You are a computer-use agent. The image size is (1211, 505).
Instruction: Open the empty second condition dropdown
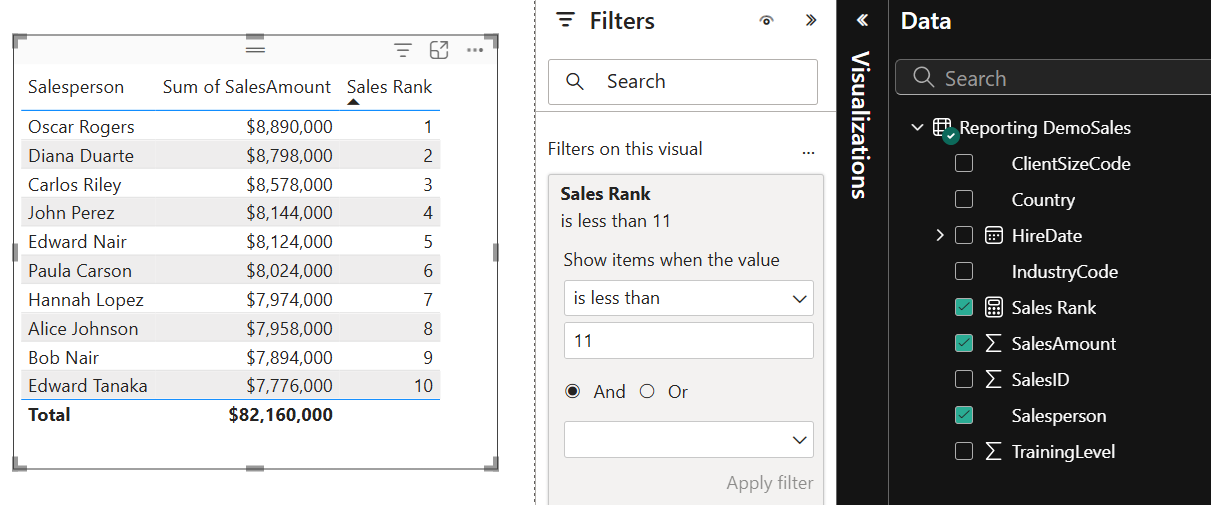point(689,440)
